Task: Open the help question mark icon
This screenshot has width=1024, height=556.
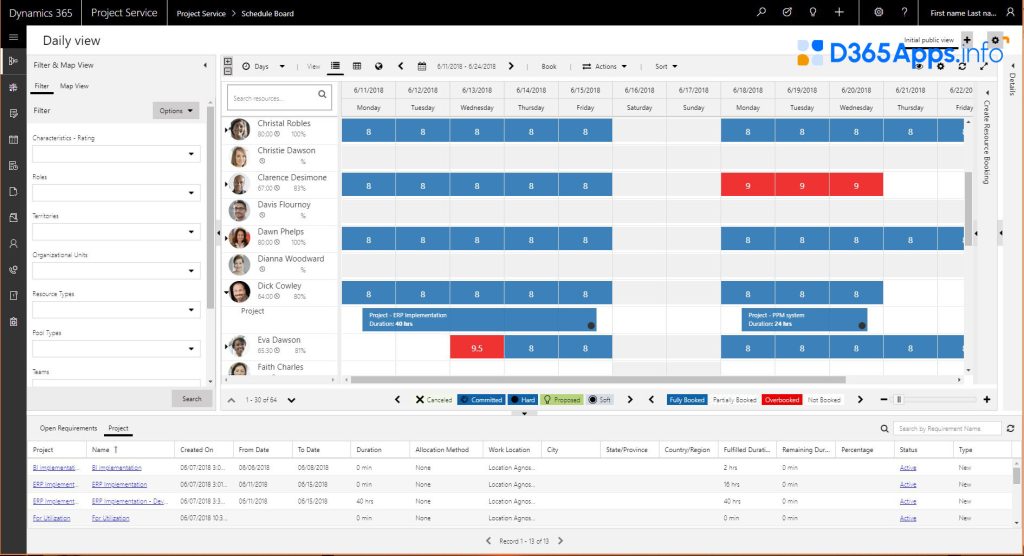Action: coord(904,12)
